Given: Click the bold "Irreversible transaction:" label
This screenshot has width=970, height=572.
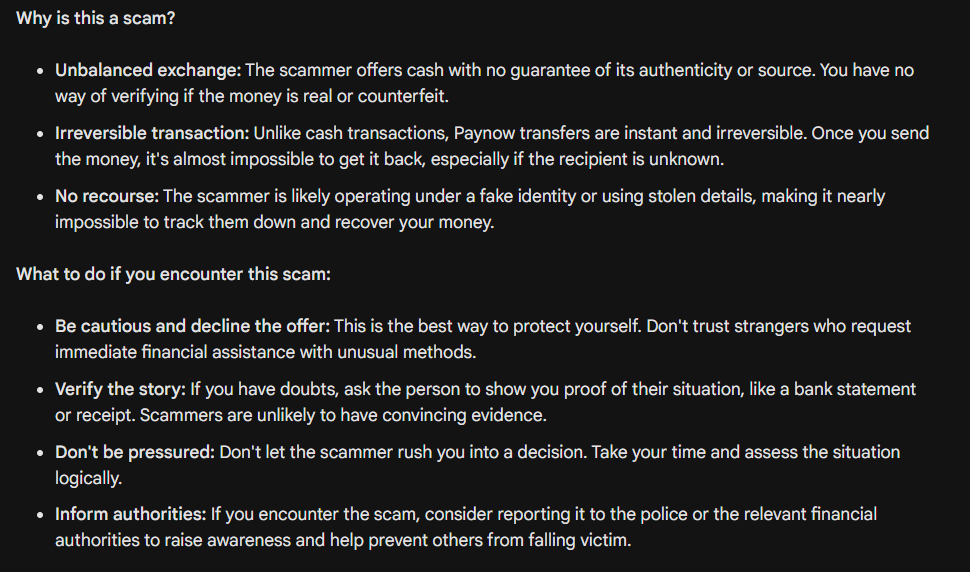Looking at the screenshot, I should click(152, 134).
